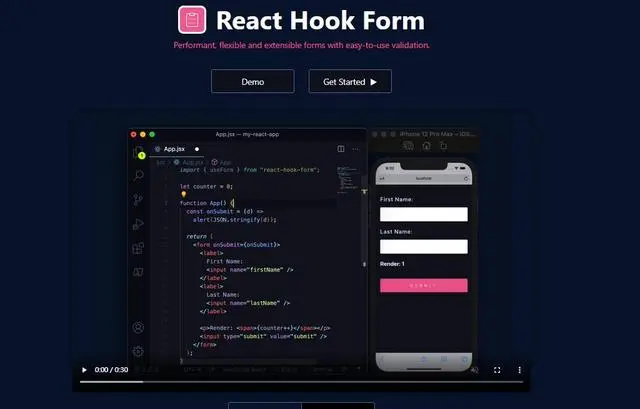This screenshot has width=640, height=409.
Task: Click the Accounts icon in the activity bar
Action: [x=138, y=328]
